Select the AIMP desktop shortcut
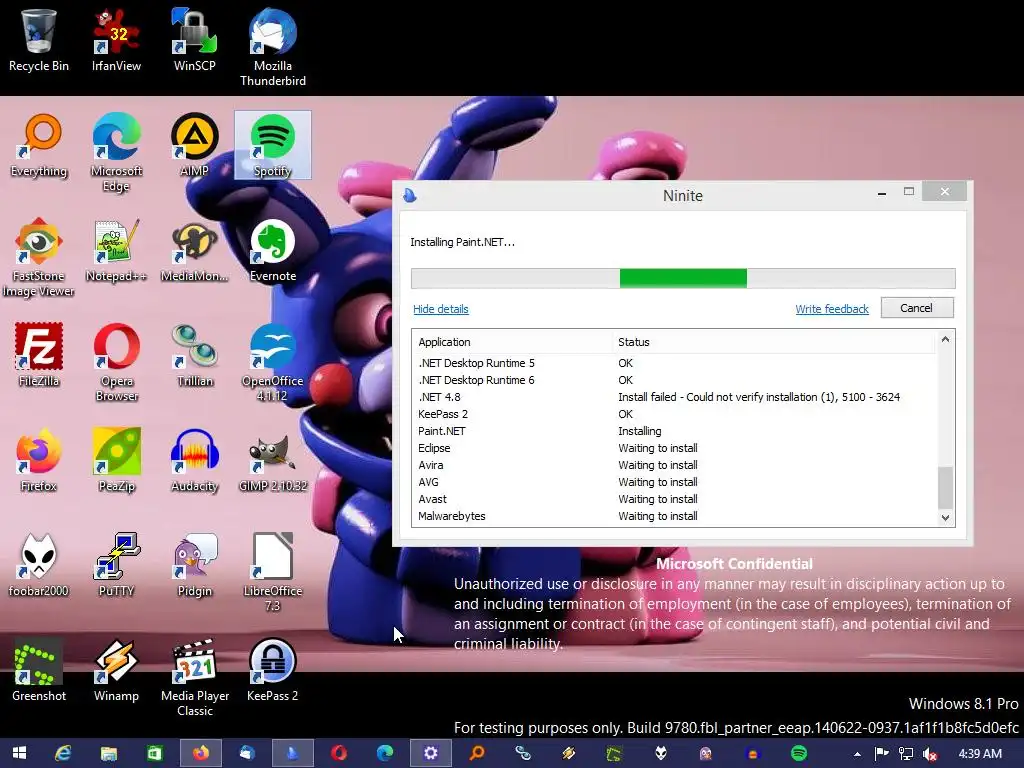The width and height of the screenshot is (1024, 768). [195, 146]
